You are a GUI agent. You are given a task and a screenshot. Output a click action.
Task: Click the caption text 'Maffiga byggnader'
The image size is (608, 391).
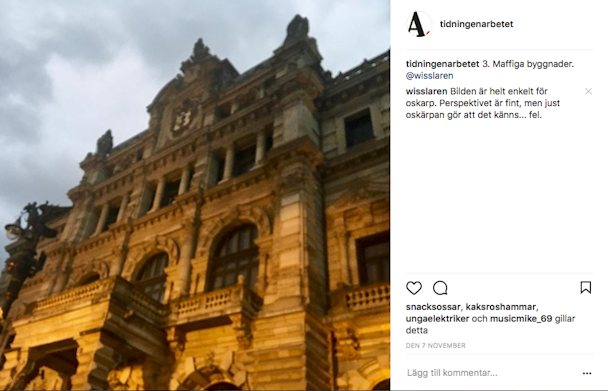(x=532, y=64)
